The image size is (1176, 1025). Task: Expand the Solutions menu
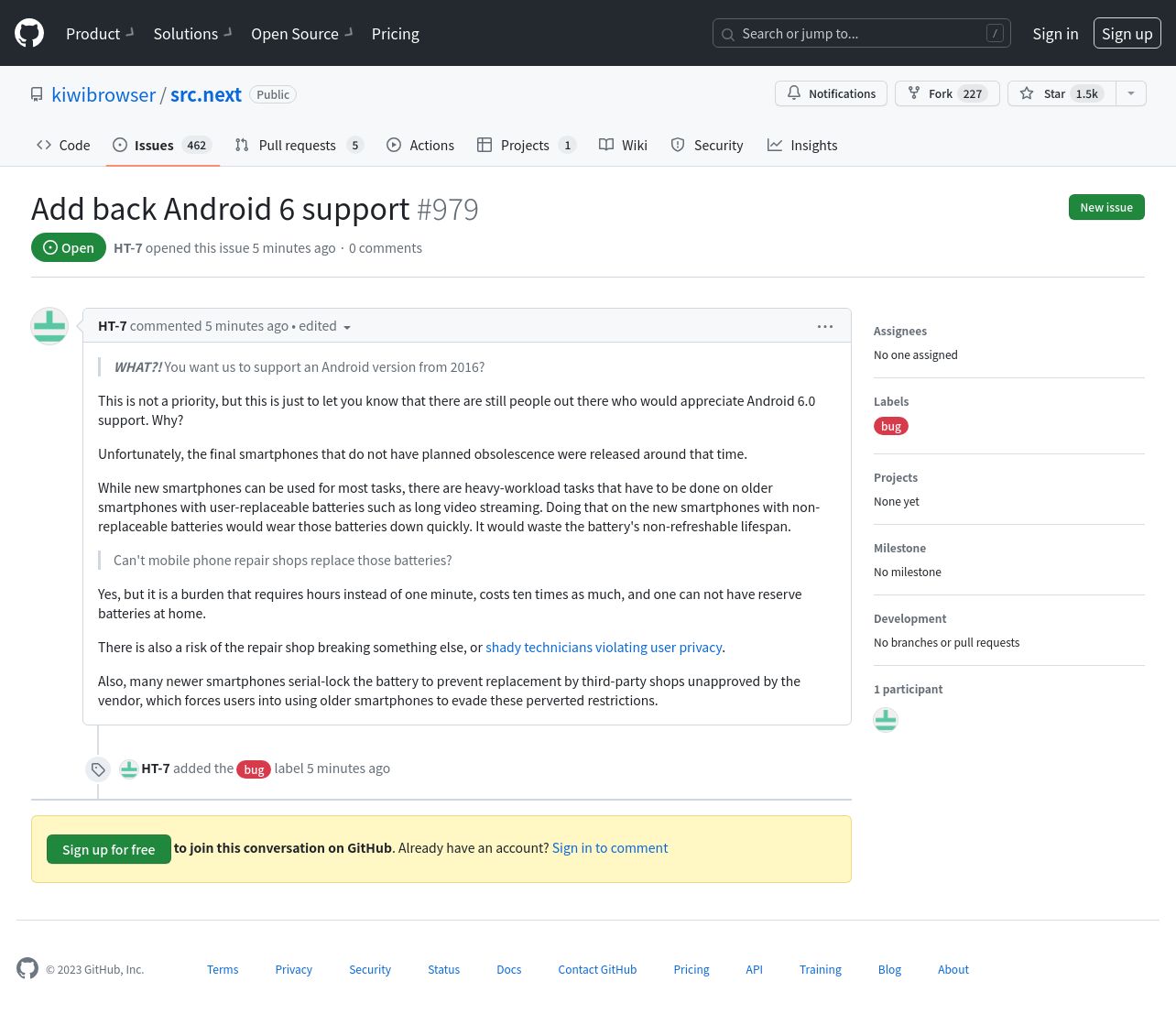pyautogui.click(x=192, y=34)
